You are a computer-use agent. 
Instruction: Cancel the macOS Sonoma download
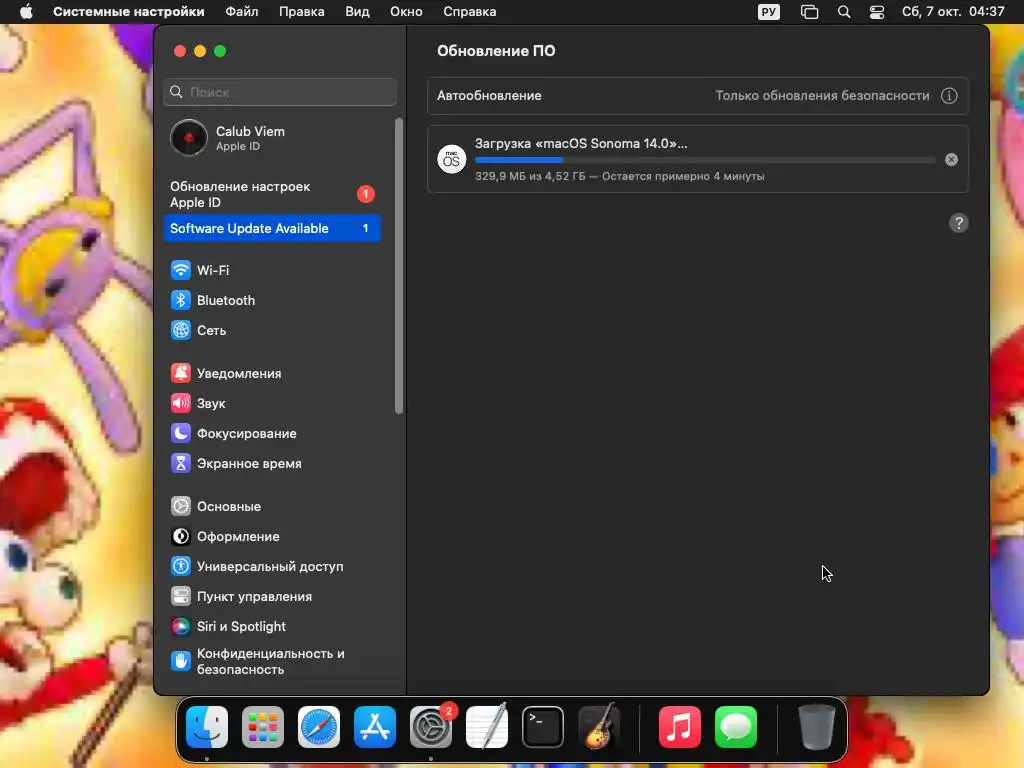coord(952,159)
